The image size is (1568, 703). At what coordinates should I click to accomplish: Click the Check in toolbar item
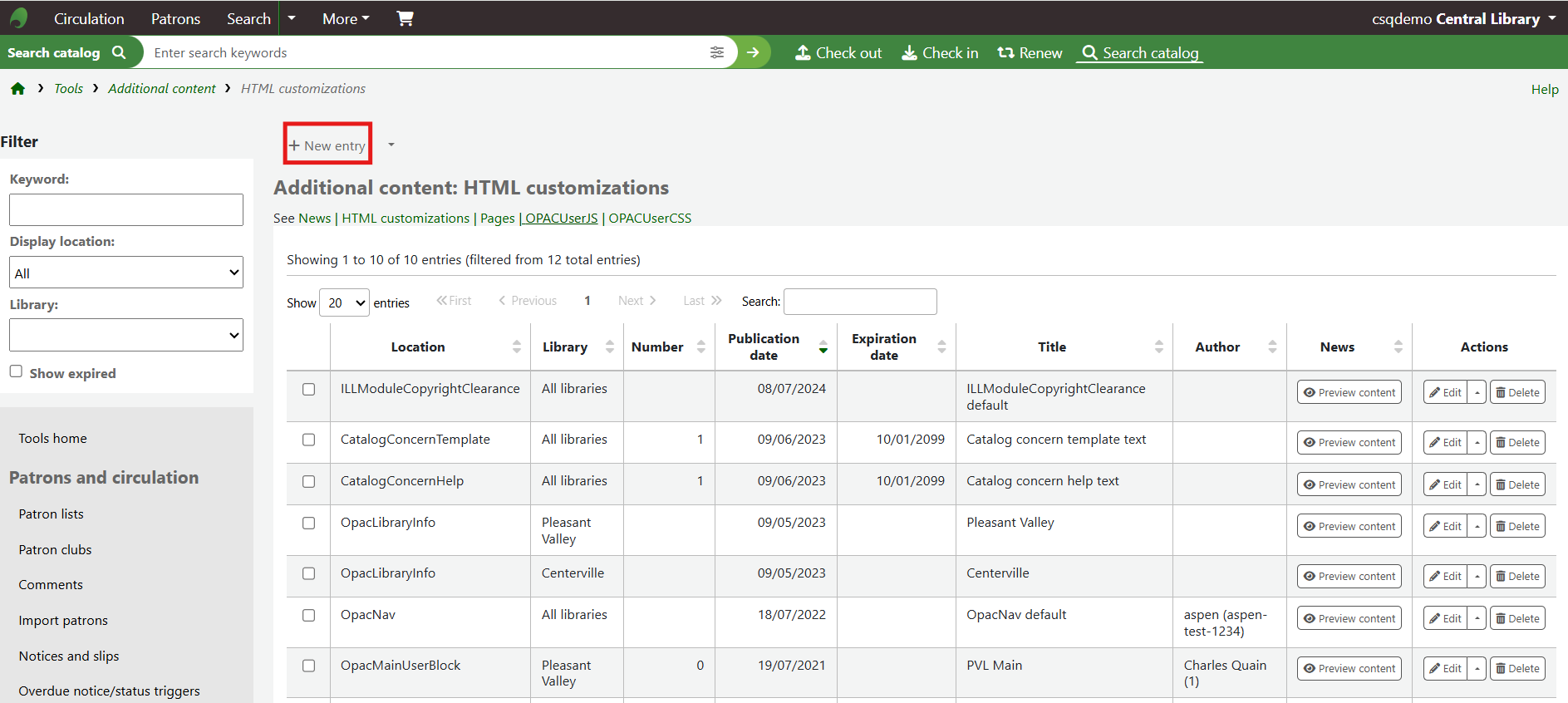point(940,53)
